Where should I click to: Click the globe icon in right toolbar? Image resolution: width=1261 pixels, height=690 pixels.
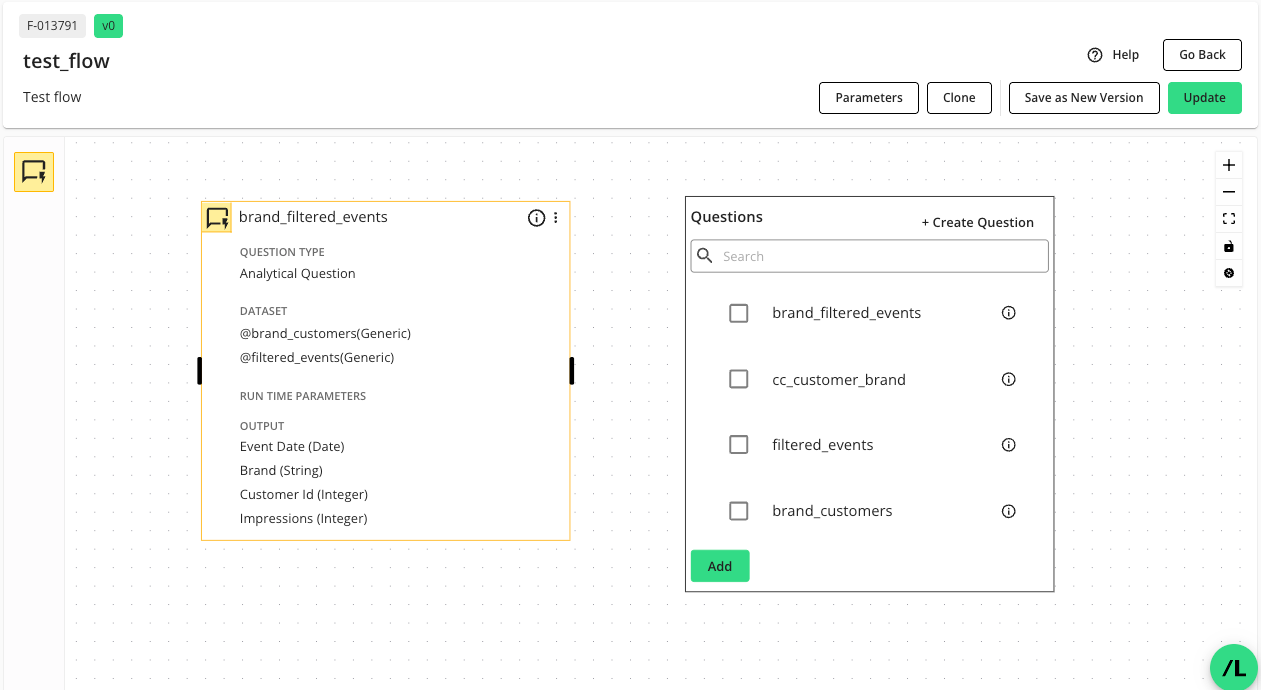point(1228,273)
